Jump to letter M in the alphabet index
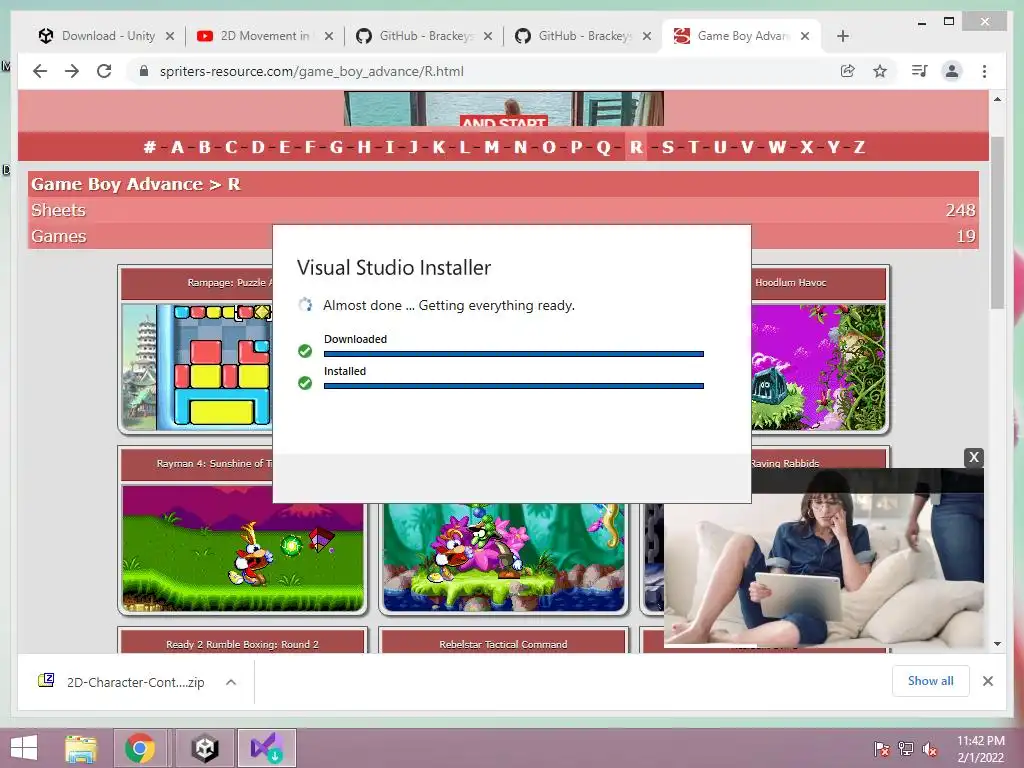 (x=492, y=147)
